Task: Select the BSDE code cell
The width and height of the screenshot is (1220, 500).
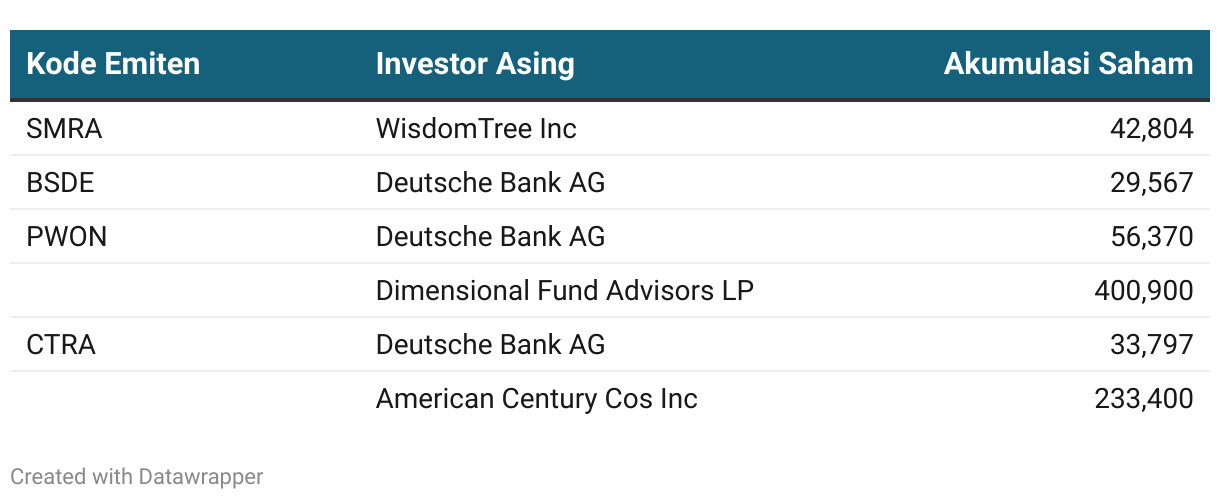Action: (61, 183)
